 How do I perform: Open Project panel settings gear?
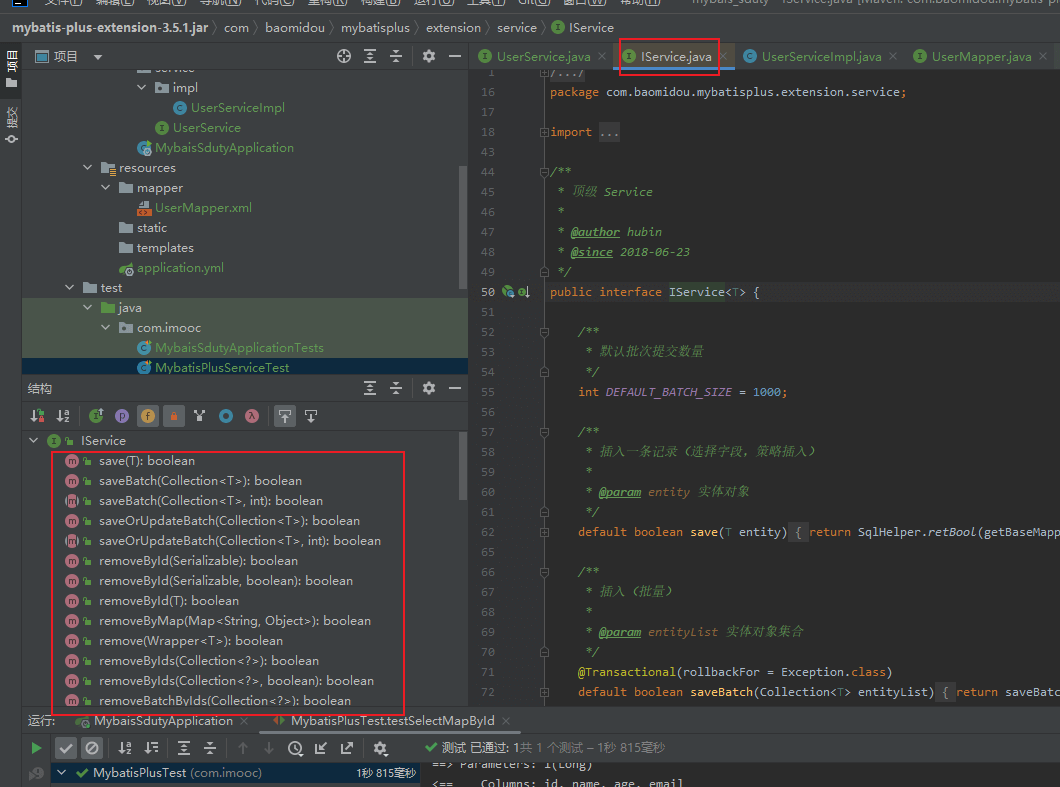coord(429,56)
